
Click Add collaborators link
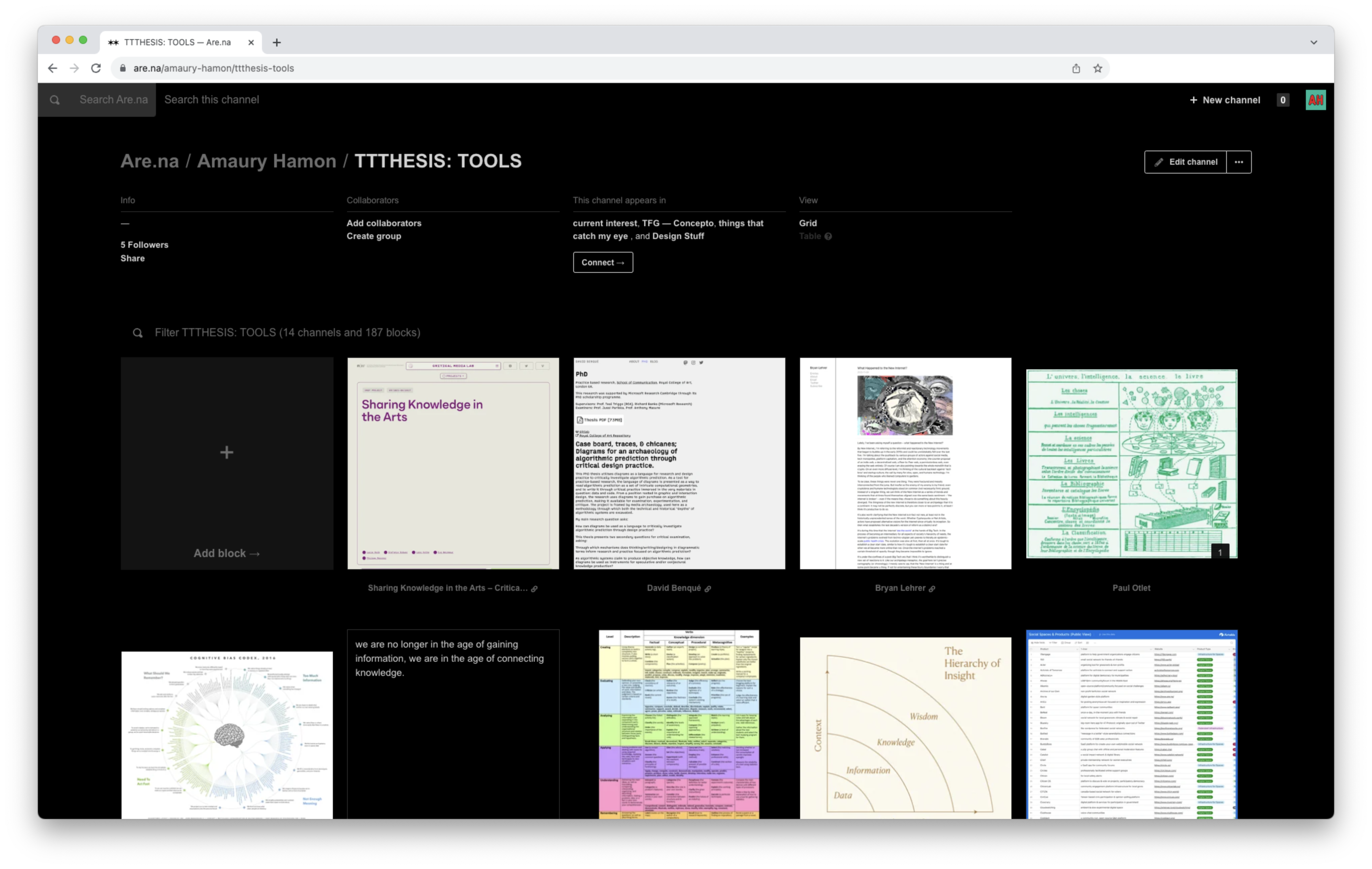pos(384,223)
